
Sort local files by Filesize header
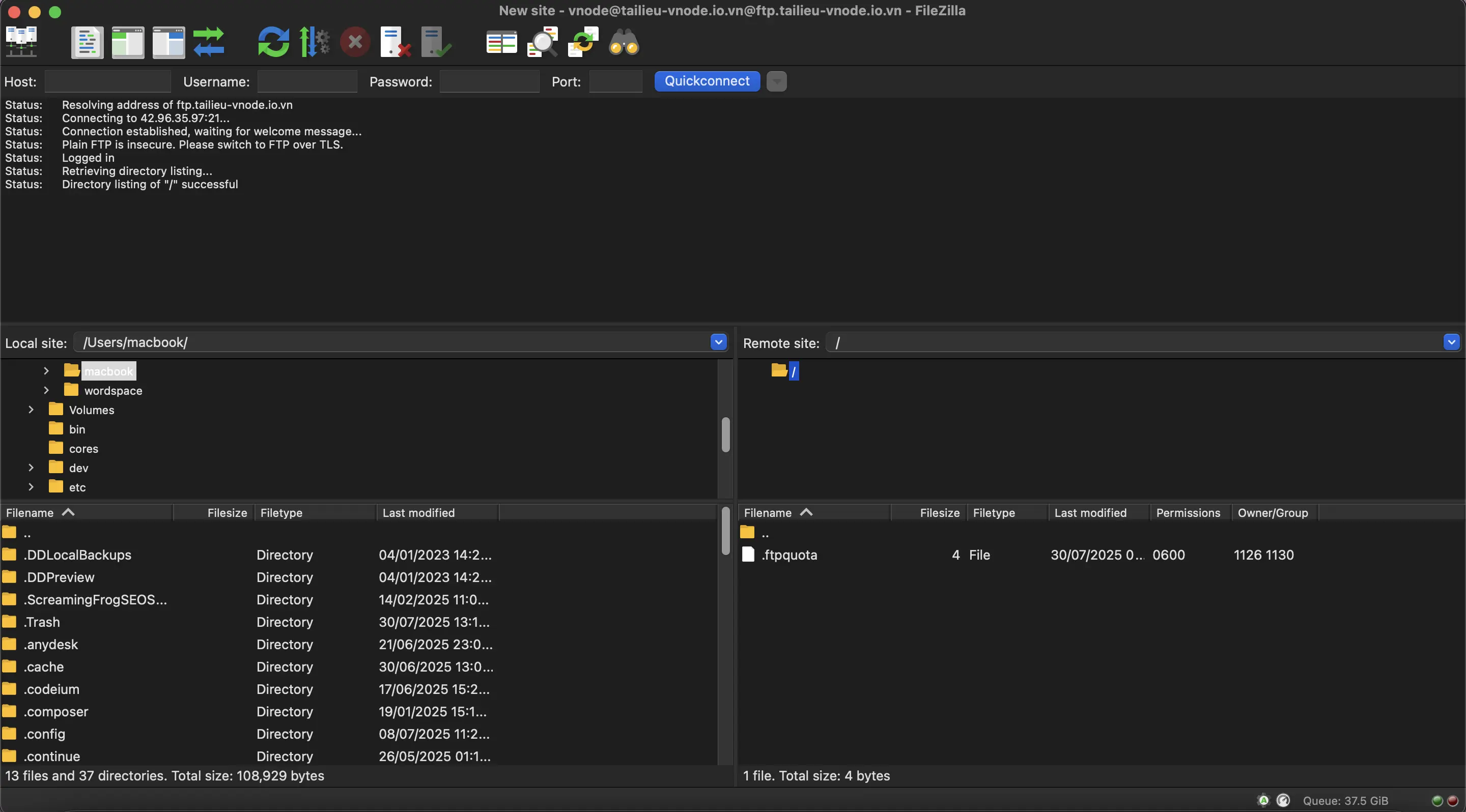click(x=213, y=512)
